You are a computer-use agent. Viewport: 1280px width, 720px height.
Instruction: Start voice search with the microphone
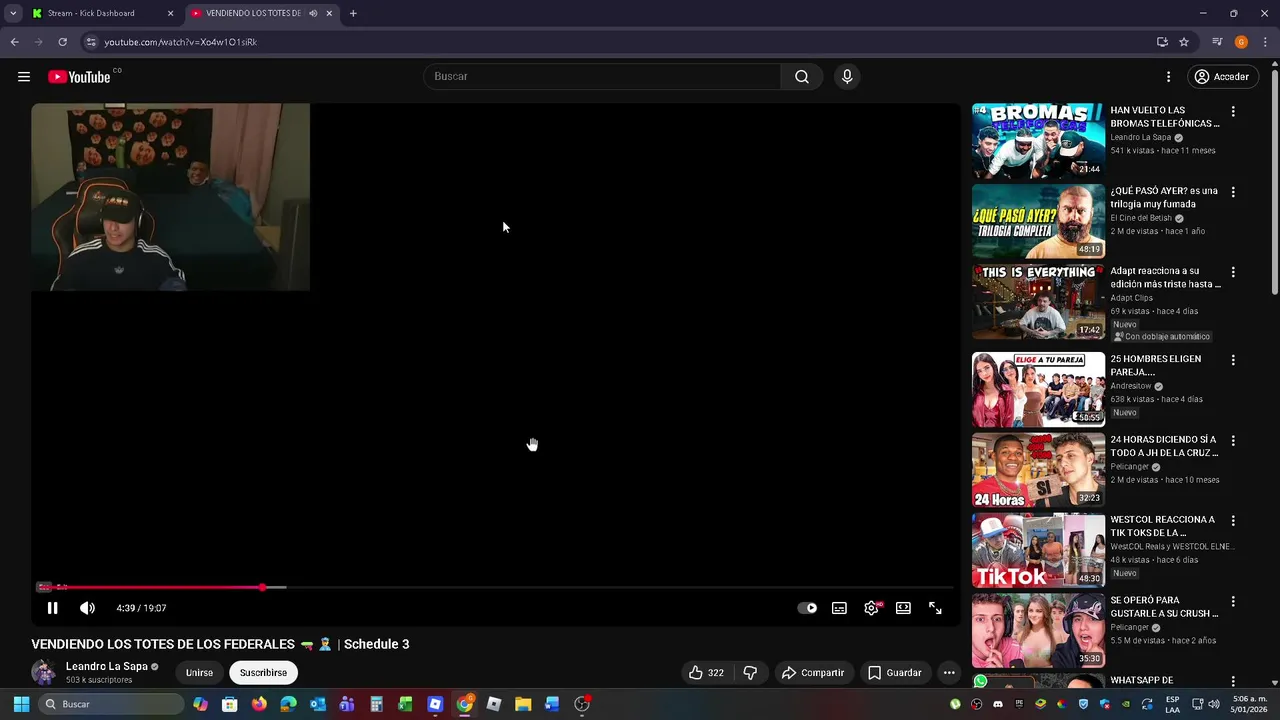(x=847, y=77)
